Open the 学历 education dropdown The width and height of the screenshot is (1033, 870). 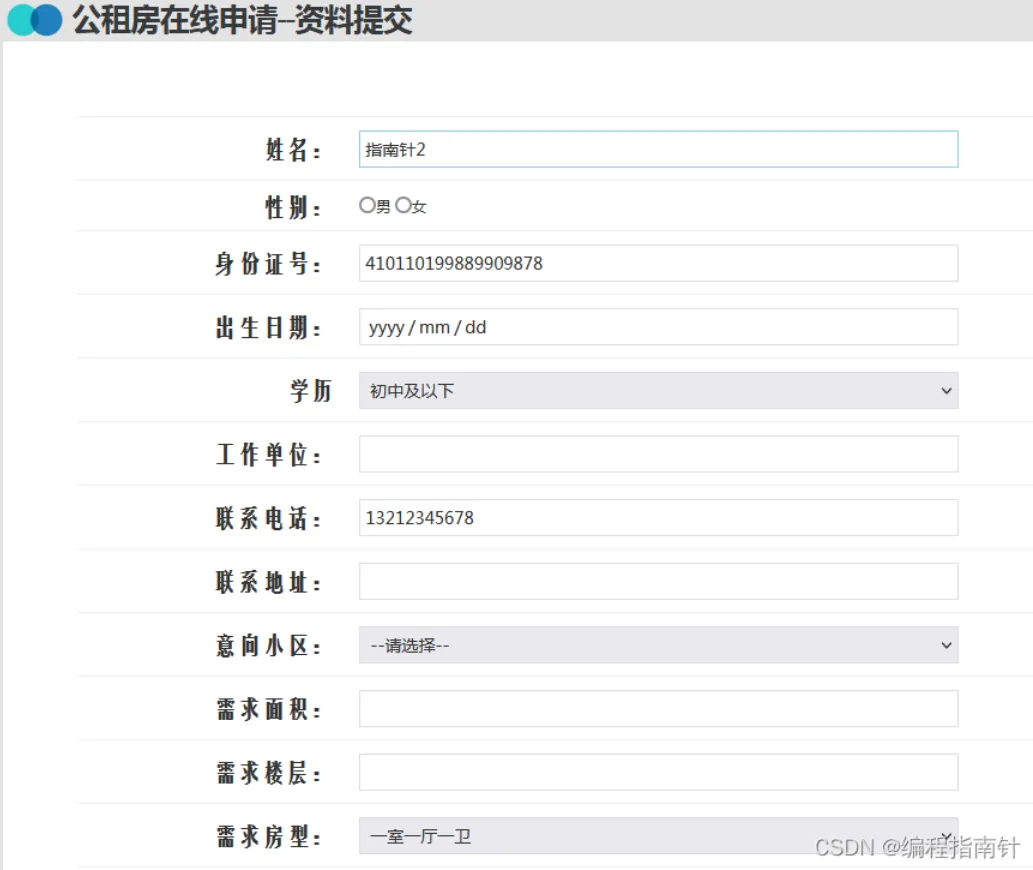(x=658, y=391)
